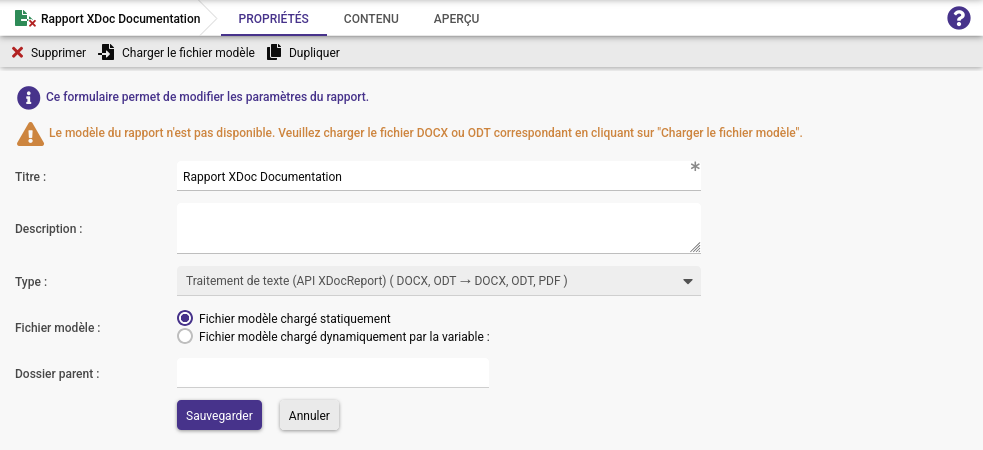Click the 'Fichier modèle :' label

click(x=58, y=327)
